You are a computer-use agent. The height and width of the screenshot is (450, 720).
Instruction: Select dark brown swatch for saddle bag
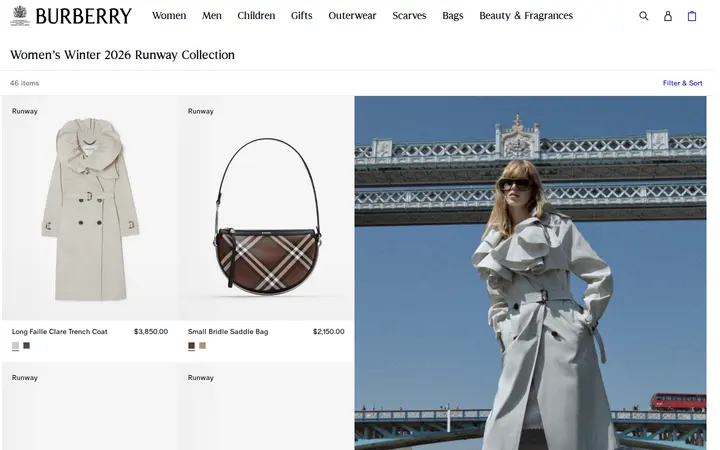(x=191, y=346)
